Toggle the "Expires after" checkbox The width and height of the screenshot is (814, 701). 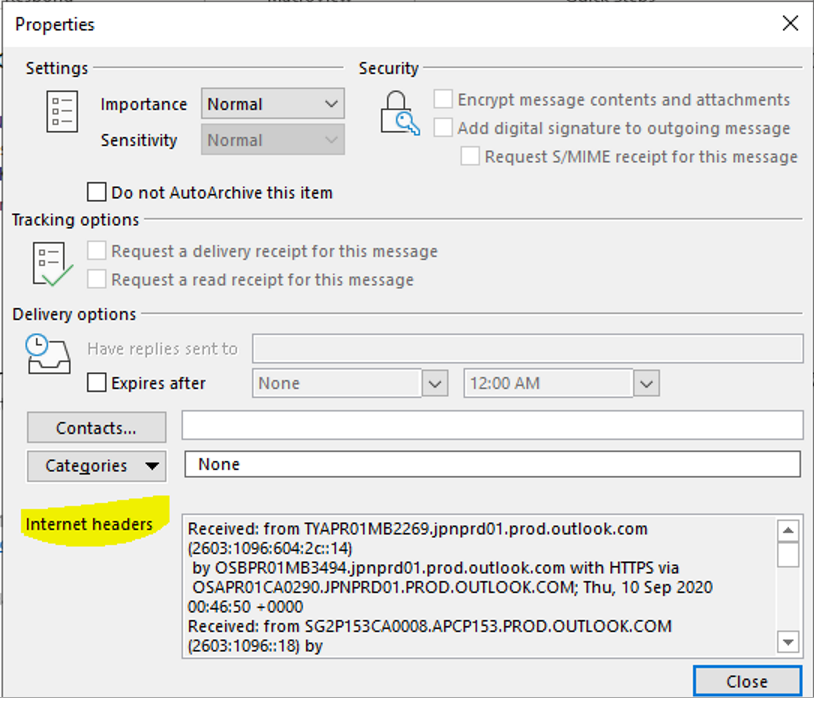pyautogui.click(x=96, y=383)
